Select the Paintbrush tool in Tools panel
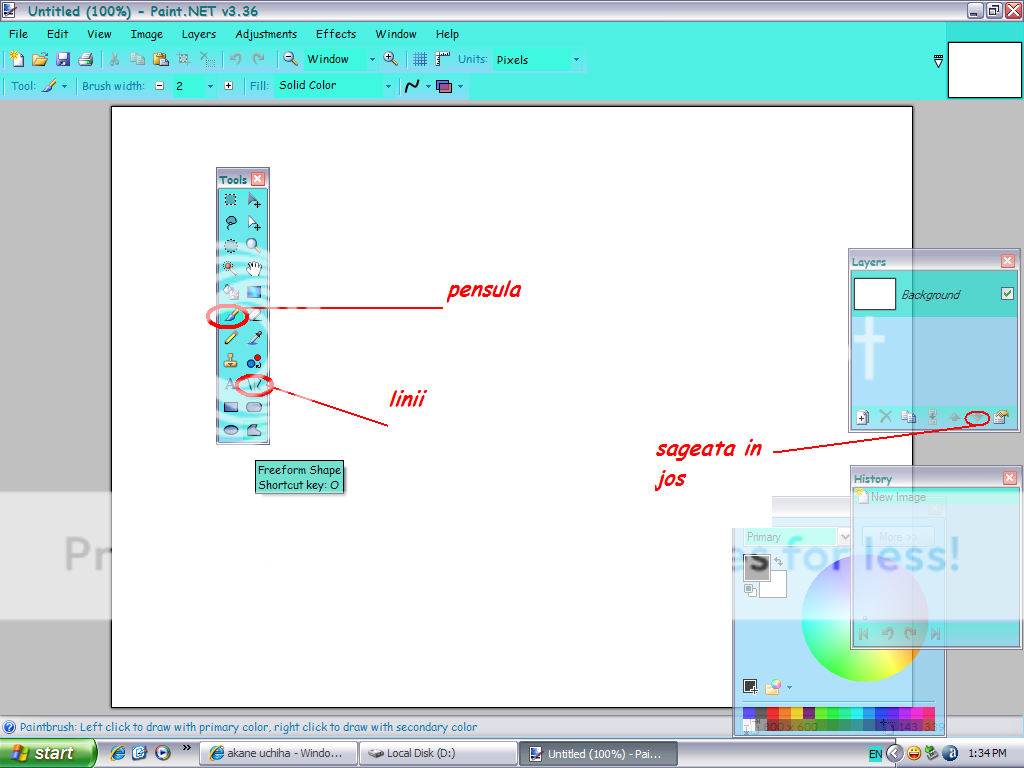Image resolution: width=1024 pixels, height=768 pixels. tap(231, 316)
